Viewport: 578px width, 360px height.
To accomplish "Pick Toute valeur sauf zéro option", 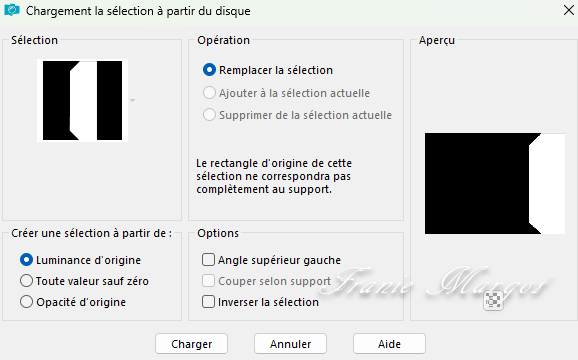I will (84, 281).
